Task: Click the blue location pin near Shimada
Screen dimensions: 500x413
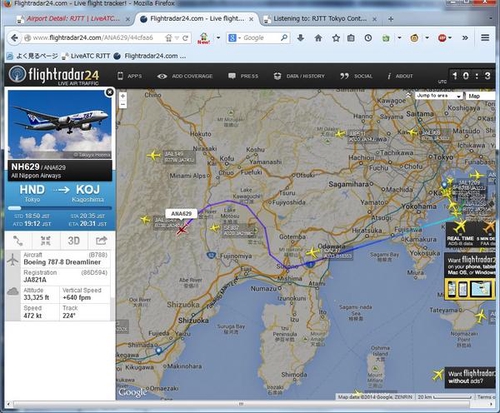Action: [159, 350]
